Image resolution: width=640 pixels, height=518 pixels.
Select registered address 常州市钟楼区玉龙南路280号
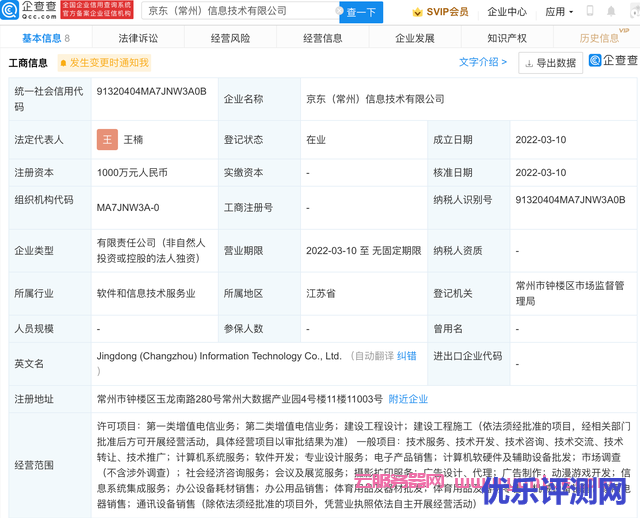(x=240, y=399)
